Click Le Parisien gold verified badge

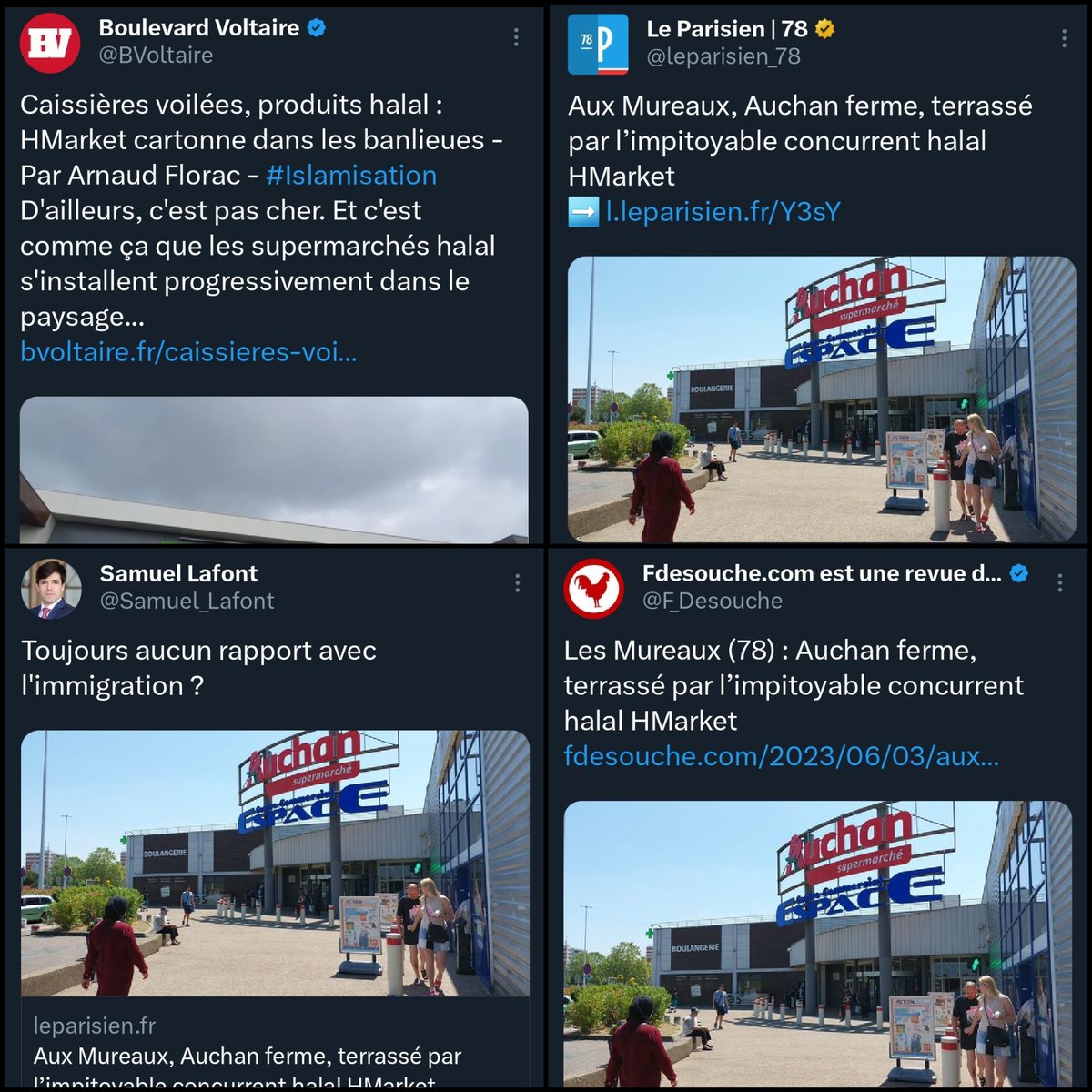pos(824,29)
